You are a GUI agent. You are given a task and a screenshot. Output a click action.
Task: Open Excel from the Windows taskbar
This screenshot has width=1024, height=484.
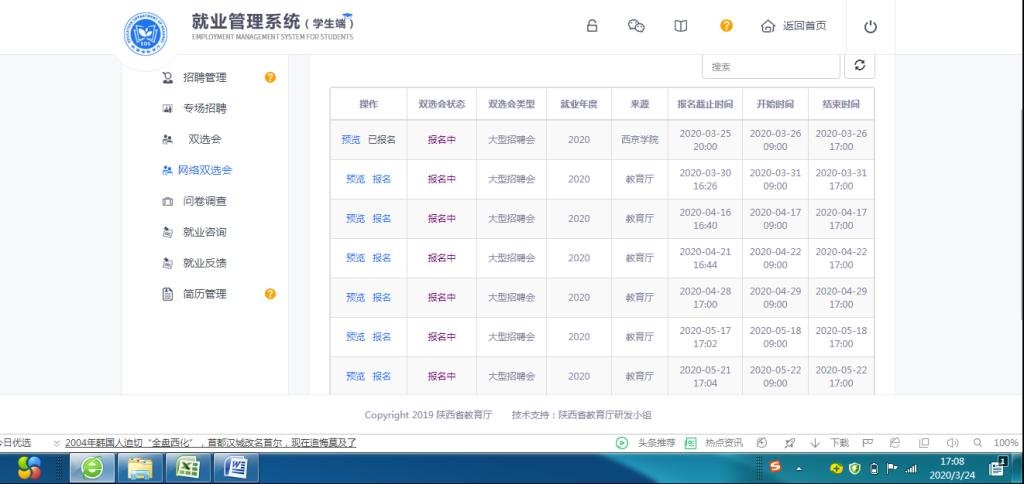187,468
